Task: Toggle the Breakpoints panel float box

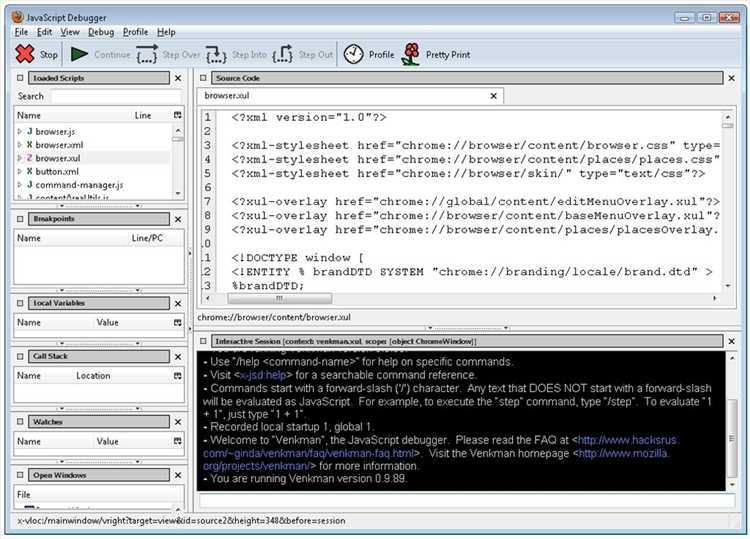Action: (x=21, y=219)
